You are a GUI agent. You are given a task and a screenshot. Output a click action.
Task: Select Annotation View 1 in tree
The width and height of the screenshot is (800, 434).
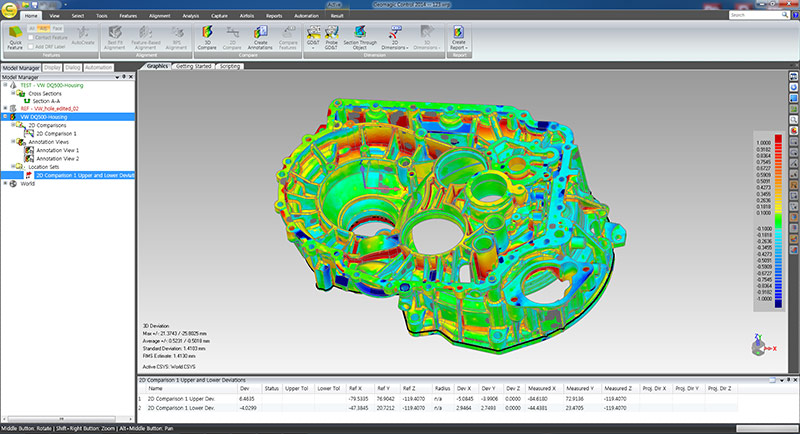57,150
